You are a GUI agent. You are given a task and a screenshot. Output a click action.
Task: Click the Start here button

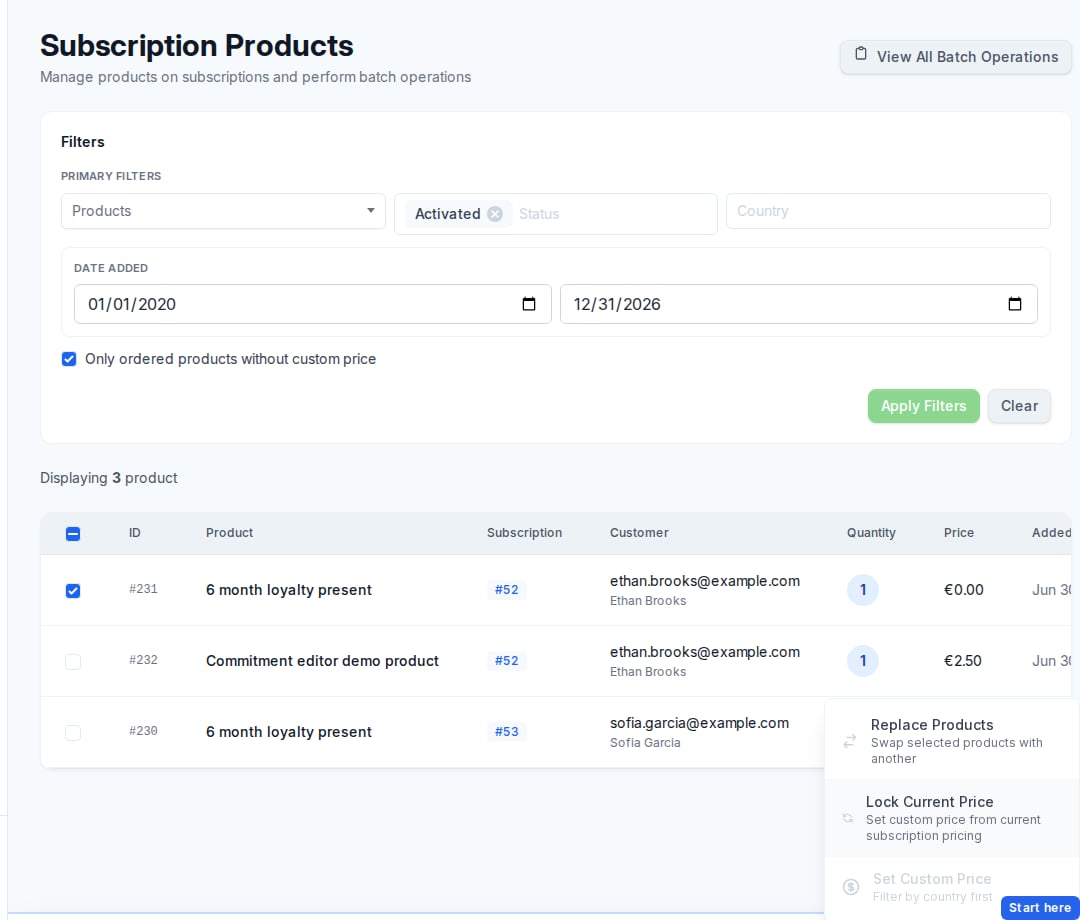coord(1039,908)
